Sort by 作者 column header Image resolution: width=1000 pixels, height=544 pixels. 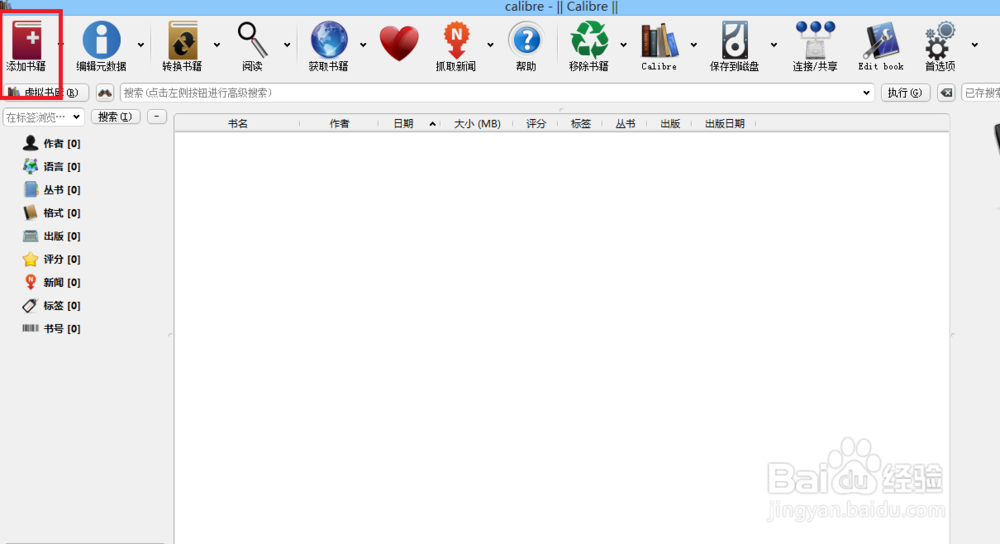pyautogui.click(x=339, y=124)
